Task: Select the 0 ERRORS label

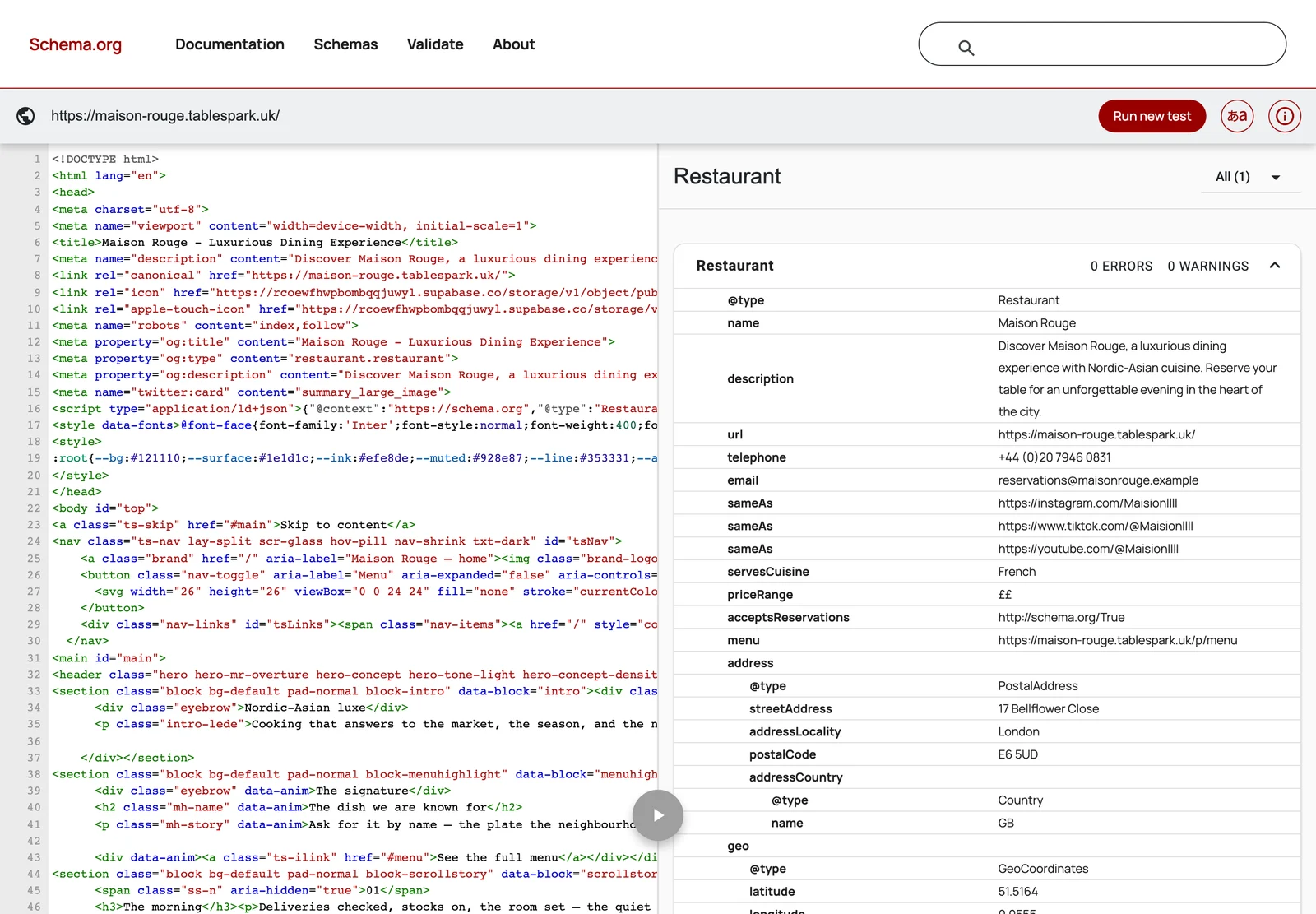Action: pos(1121,266)
